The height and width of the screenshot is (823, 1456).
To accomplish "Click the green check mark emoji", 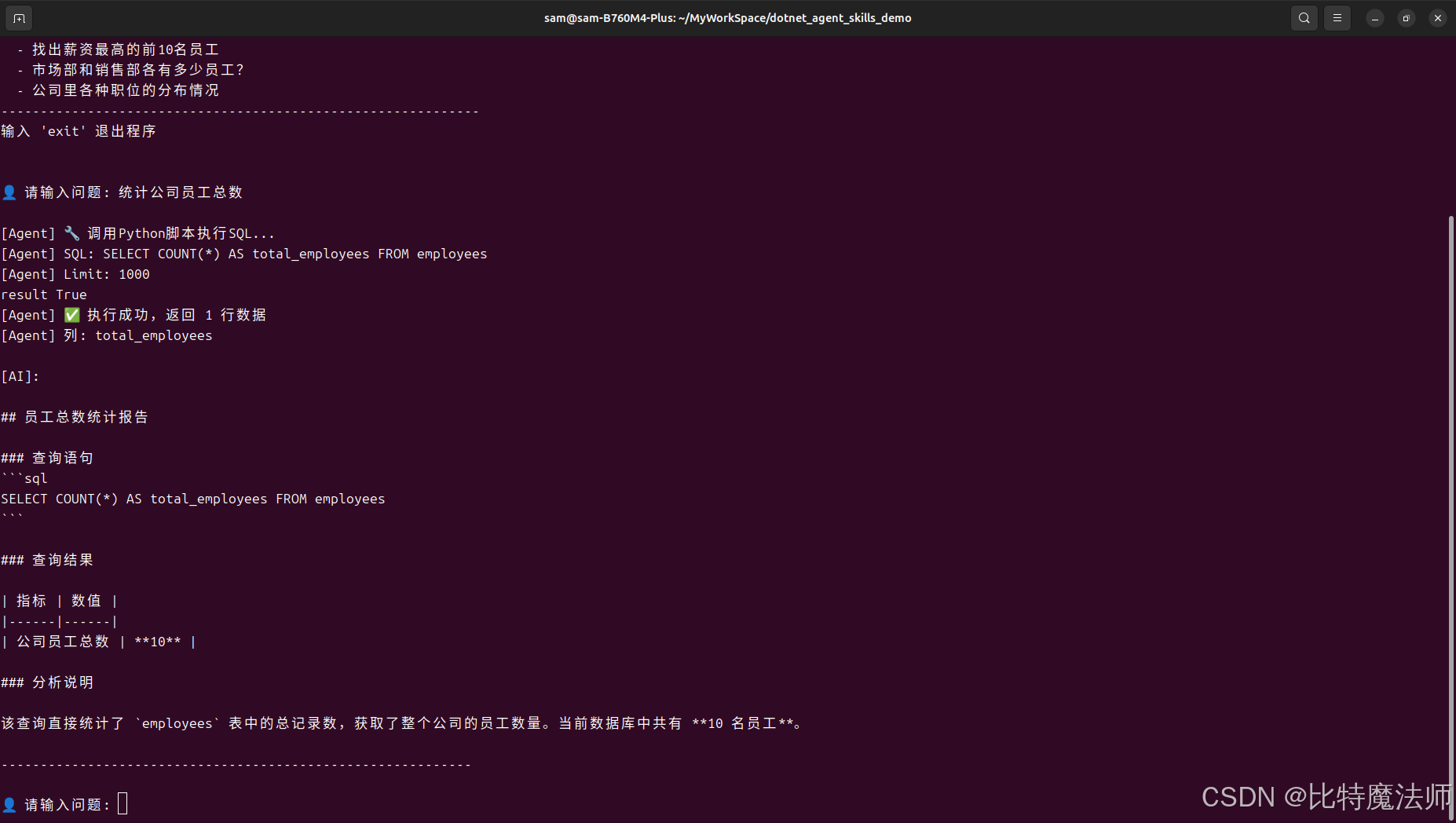I will (x=72, y=315).
